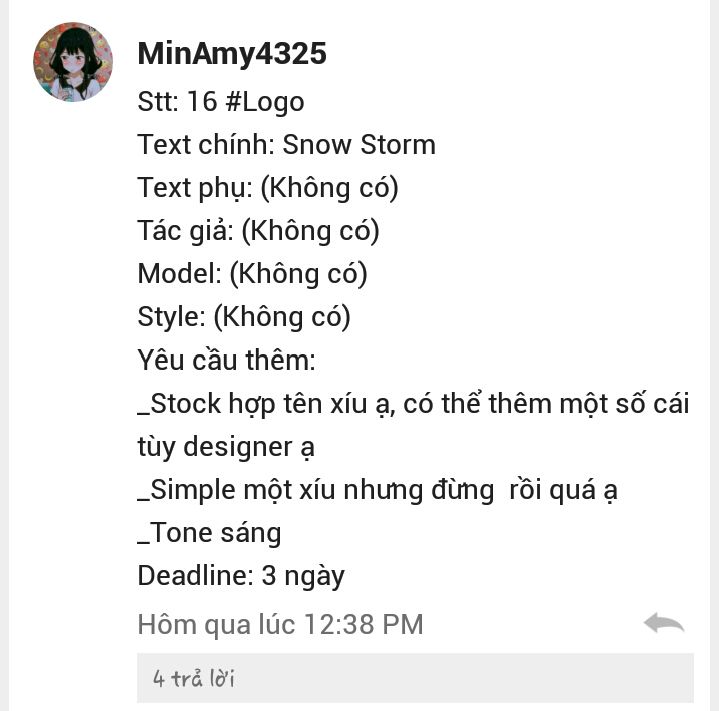Click the "_Tone sáng" line
The image size is (719, 711).
coord(210,533)
